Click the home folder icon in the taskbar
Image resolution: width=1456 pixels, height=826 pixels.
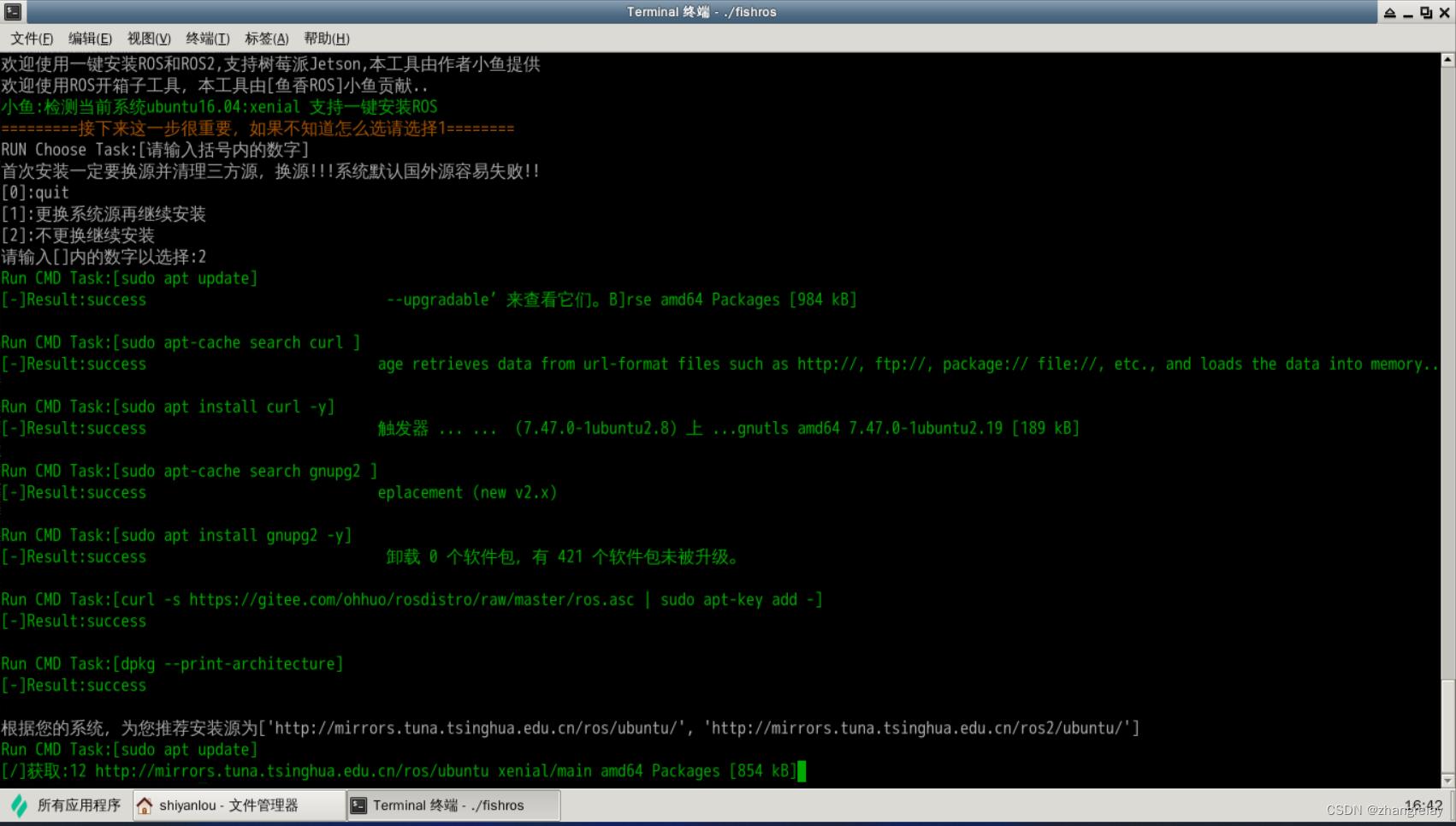[x=145, y=805]
